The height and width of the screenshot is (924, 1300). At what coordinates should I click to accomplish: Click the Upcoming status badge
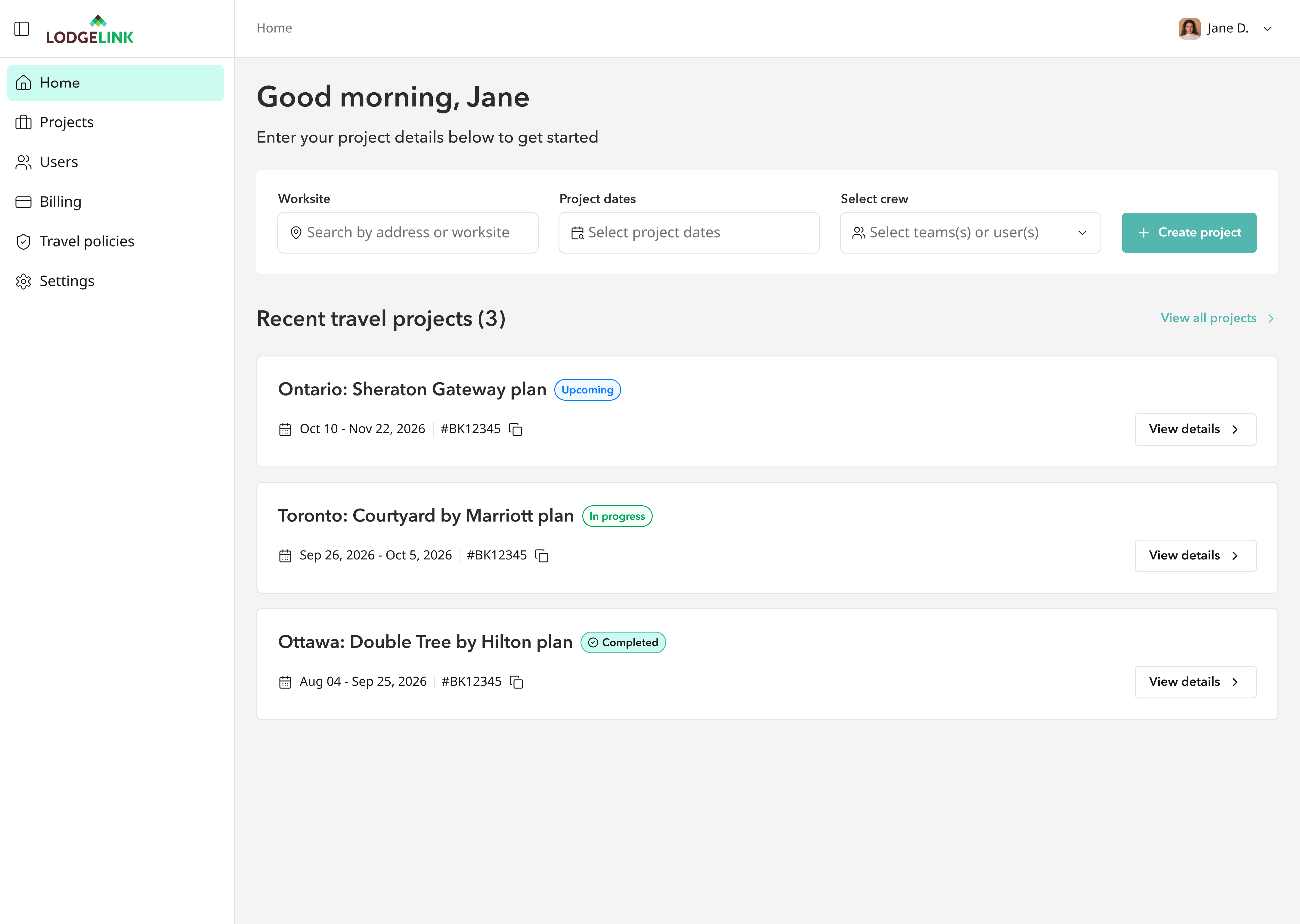(587, 390)
